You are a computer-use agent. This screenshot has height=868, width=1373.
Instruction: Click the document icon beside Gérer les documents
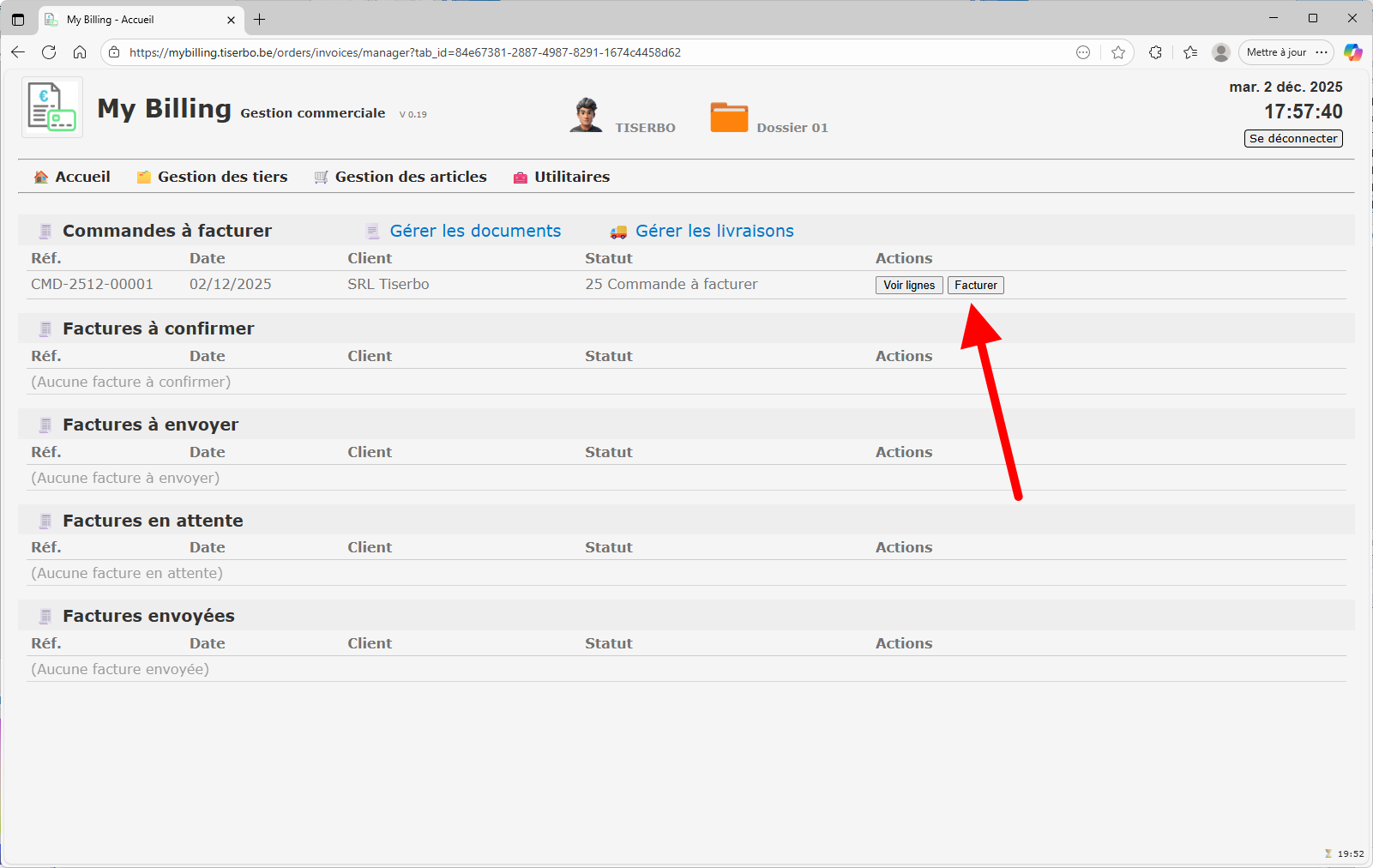coord(372,232)
